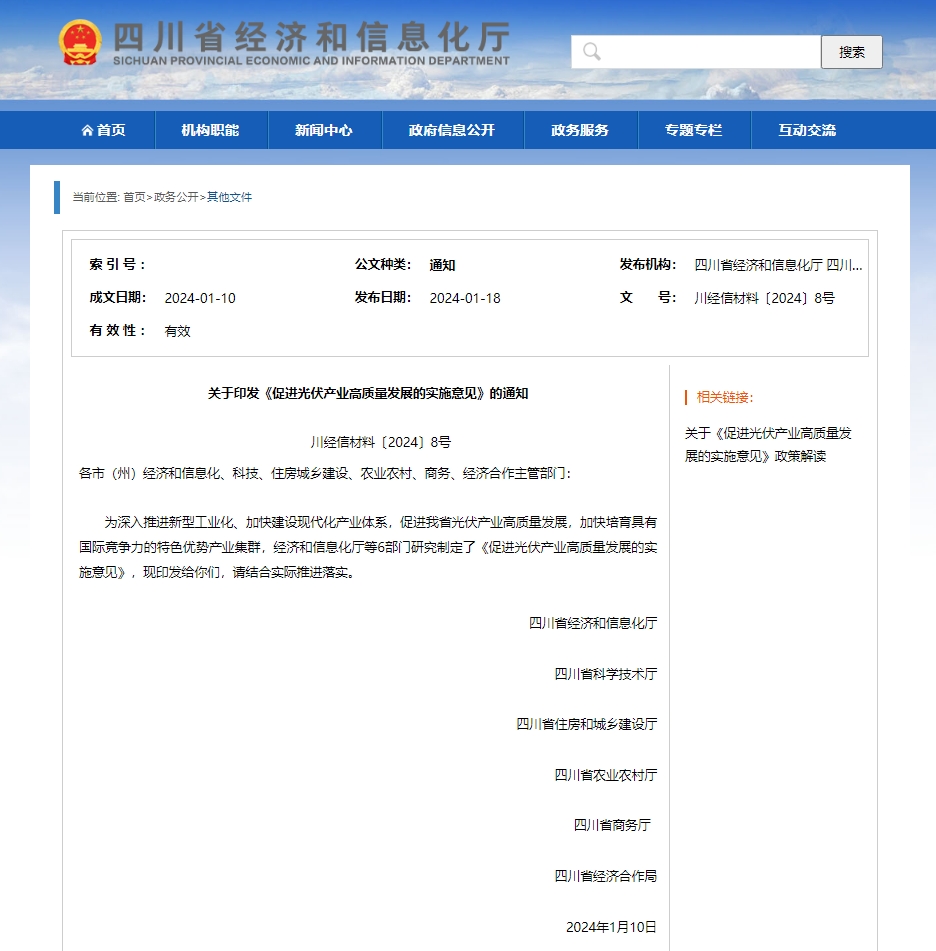
Task: Click the 文号 value 川经信材料〔2024〕8号 in info table
Action: [764, 298]
